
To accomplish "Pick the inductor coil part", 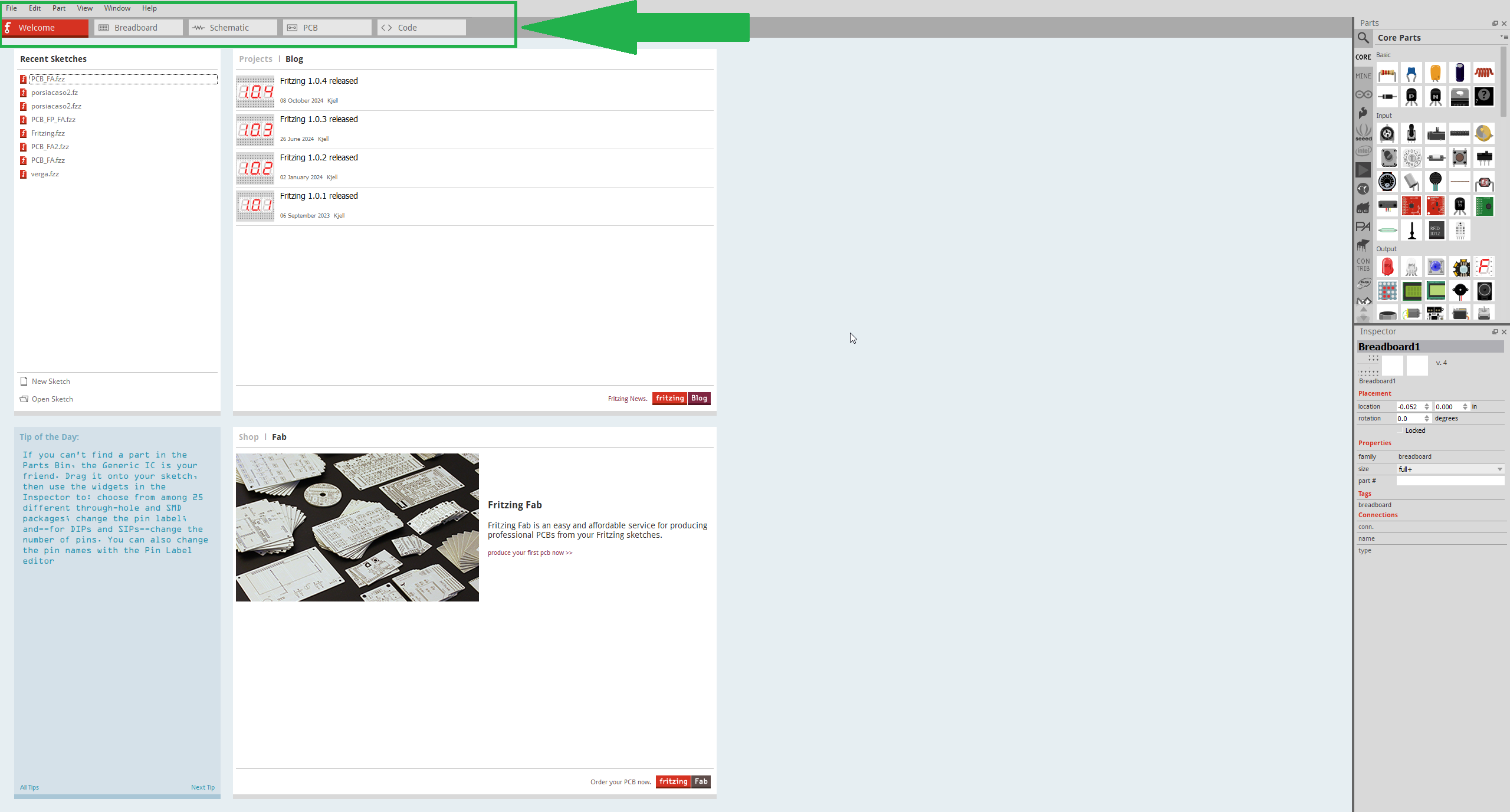I will pyautogui.click(x=1484, y=73).
